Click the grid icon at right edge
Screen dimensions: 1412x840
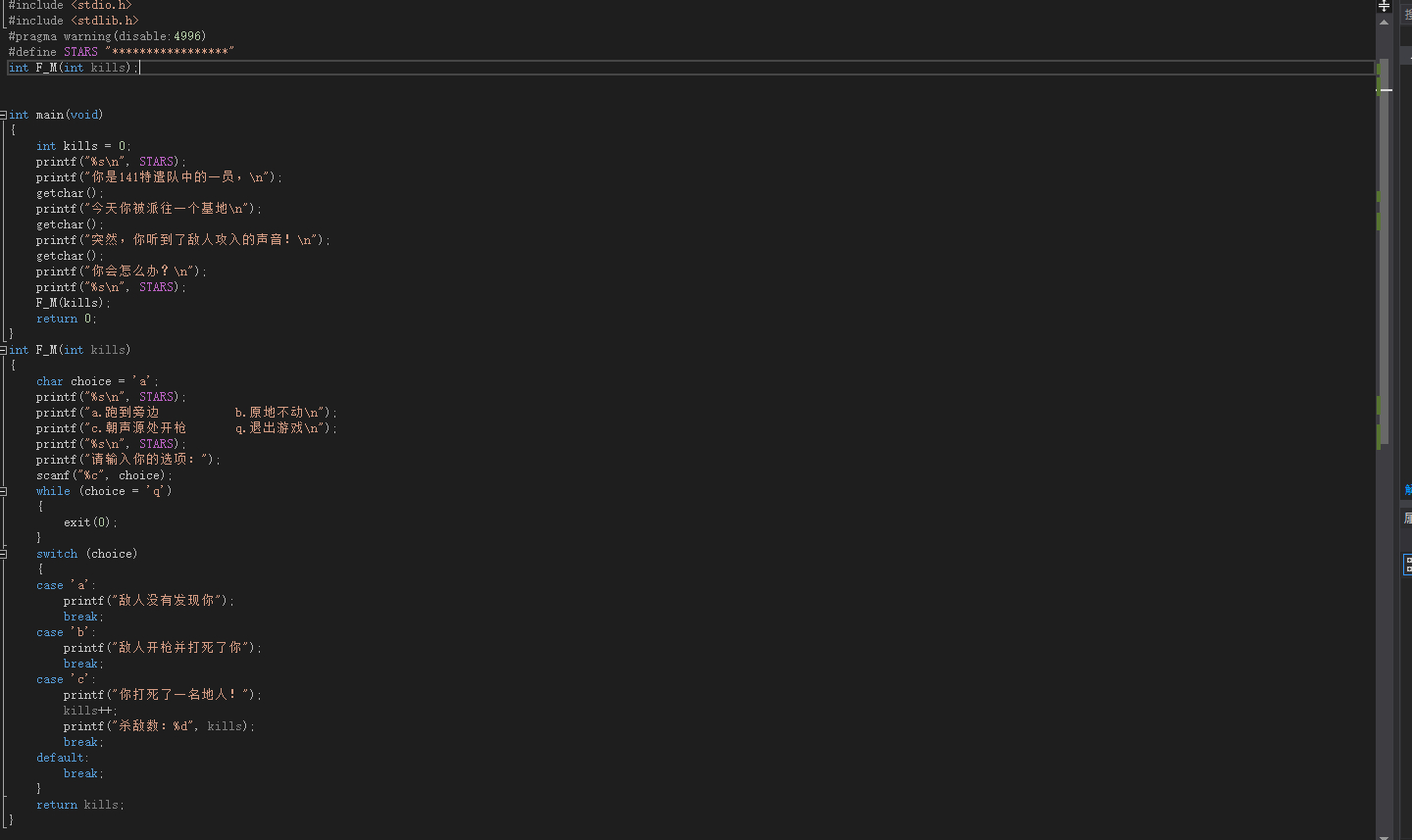point(1407,564)
